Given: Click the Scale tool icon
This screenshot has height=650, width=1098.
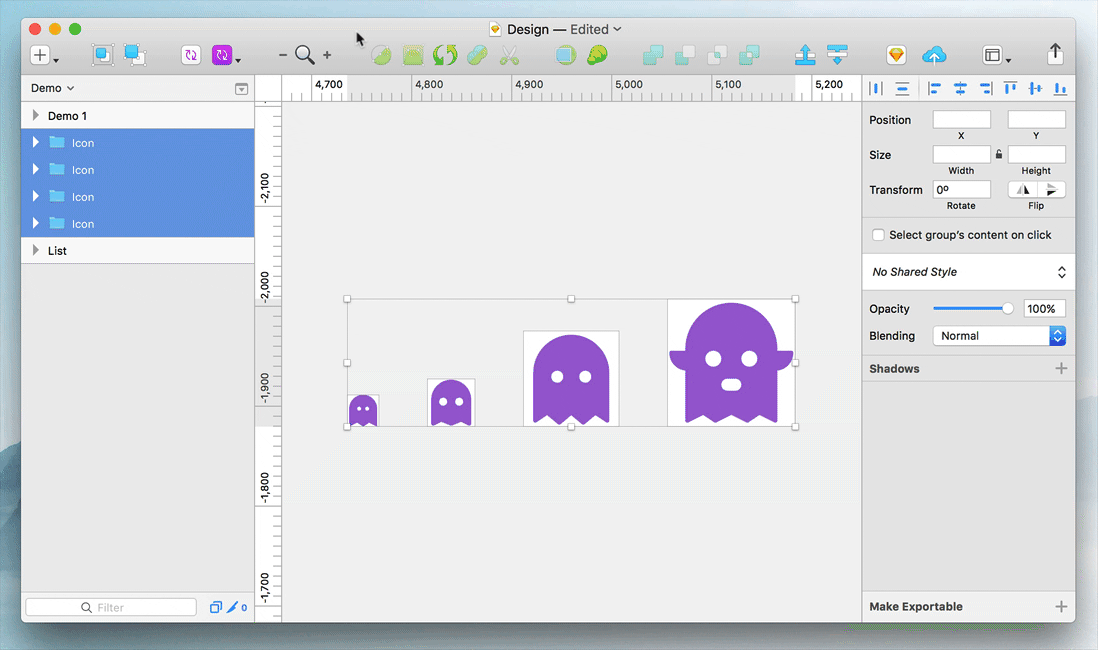Looking at the screenshot, I should [597, 55].
